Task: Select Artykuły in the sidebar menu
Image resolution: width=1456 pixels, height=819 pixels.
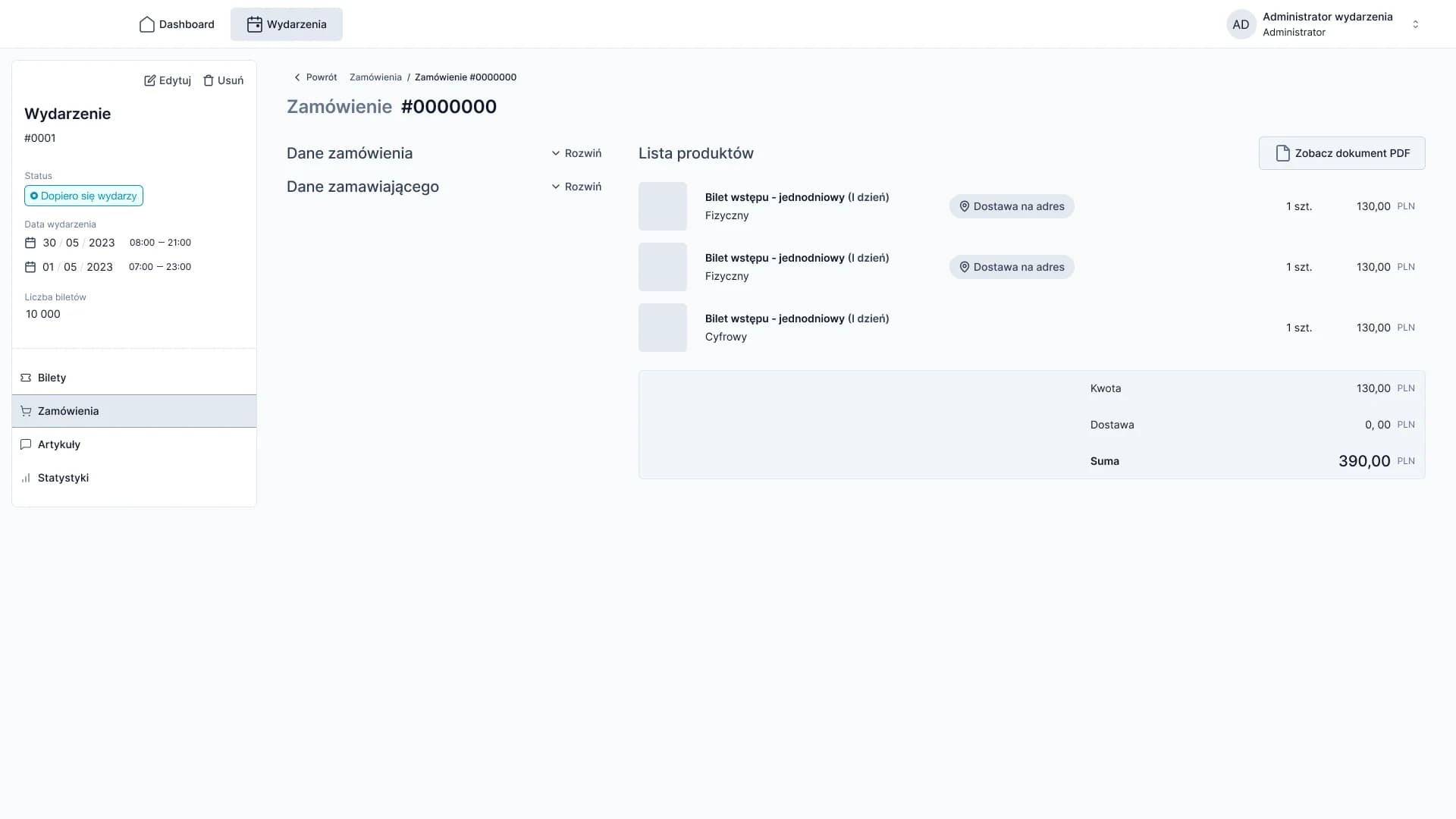Action: click(x=59, y=444)
